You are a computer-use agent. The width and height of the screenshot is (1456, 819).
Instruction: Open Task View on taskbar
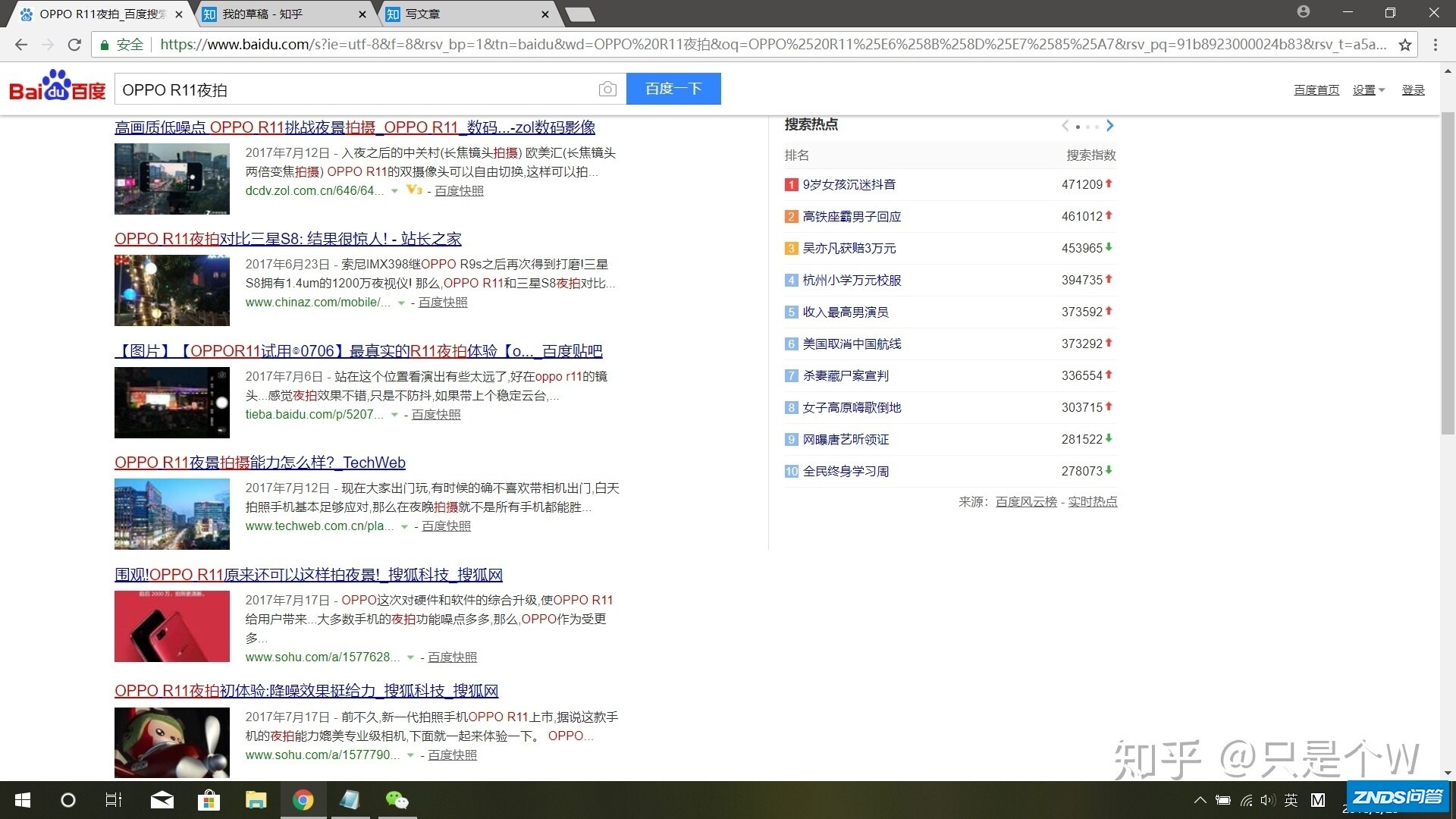pos(113,800)
